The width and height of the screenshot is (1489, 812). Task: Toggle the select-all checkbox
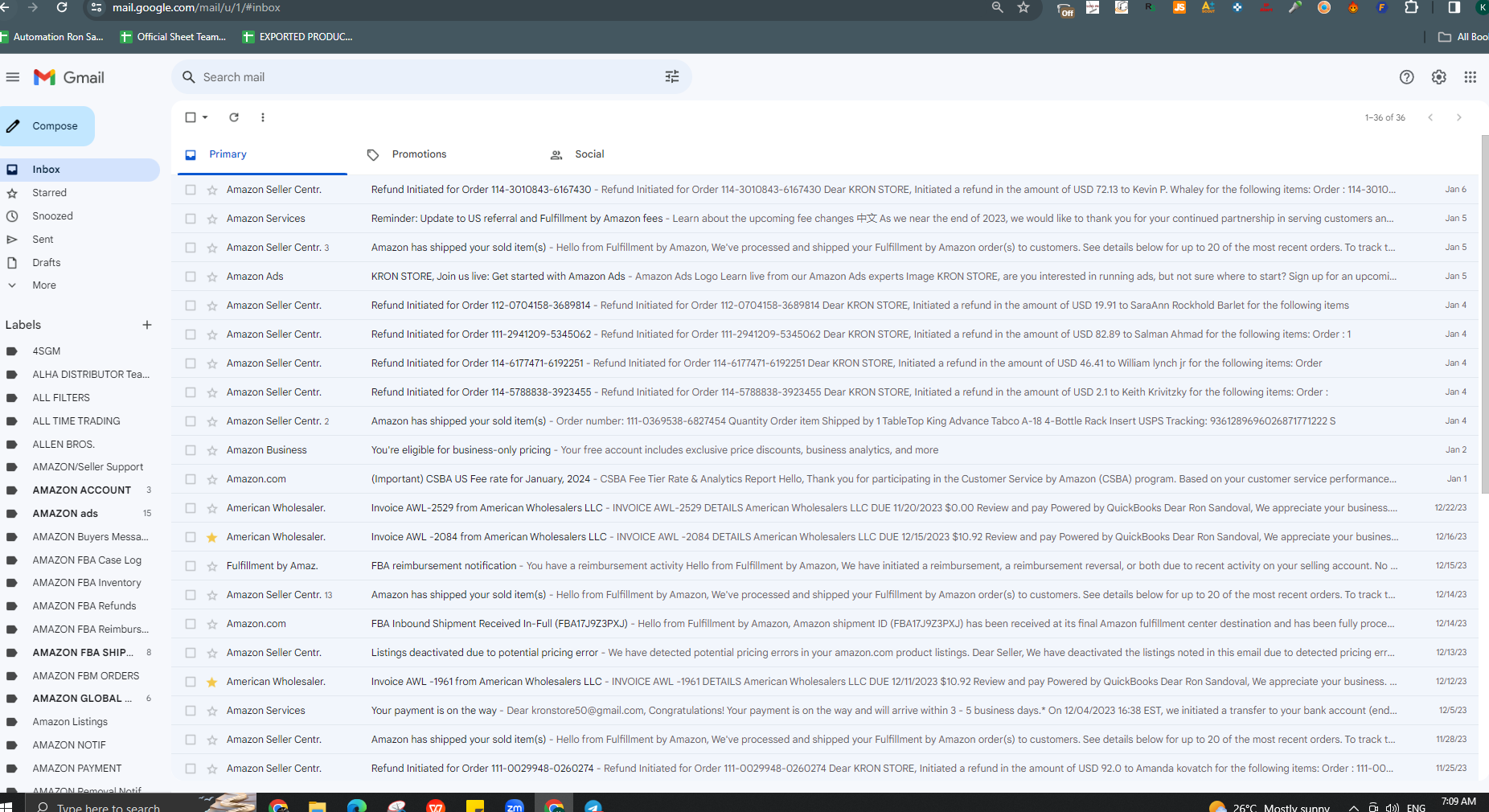coord(191,117)
